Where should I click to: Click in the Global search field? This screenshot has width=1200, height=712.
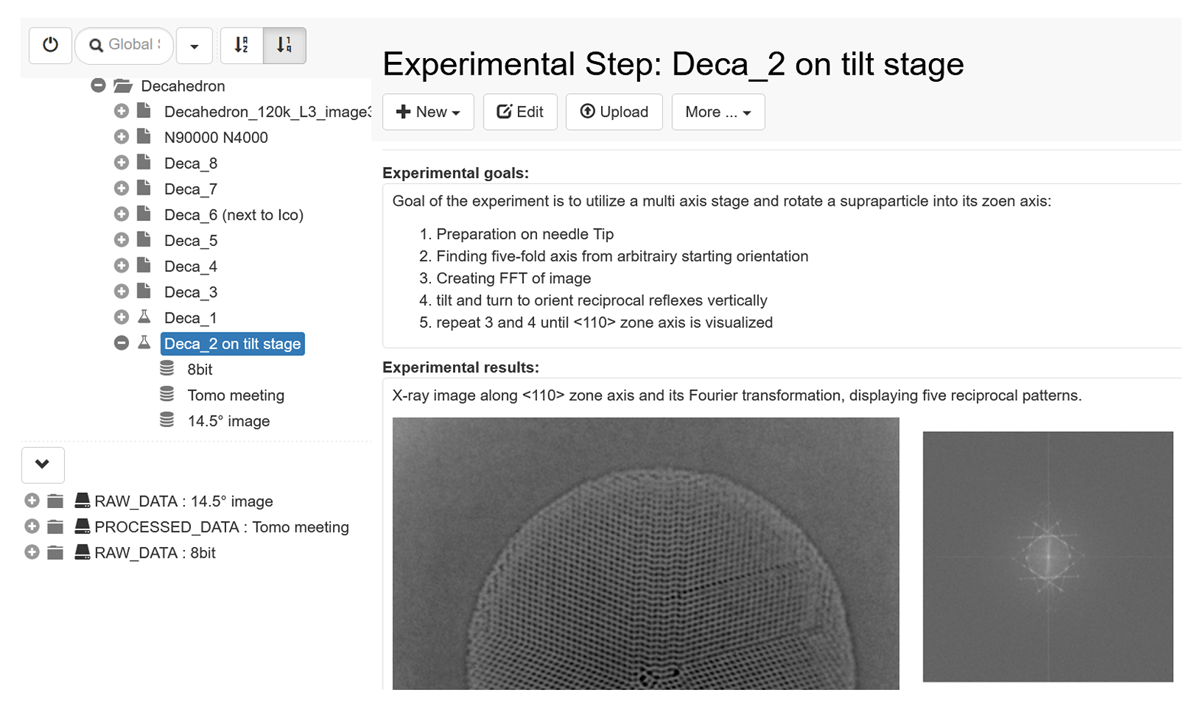130,45
